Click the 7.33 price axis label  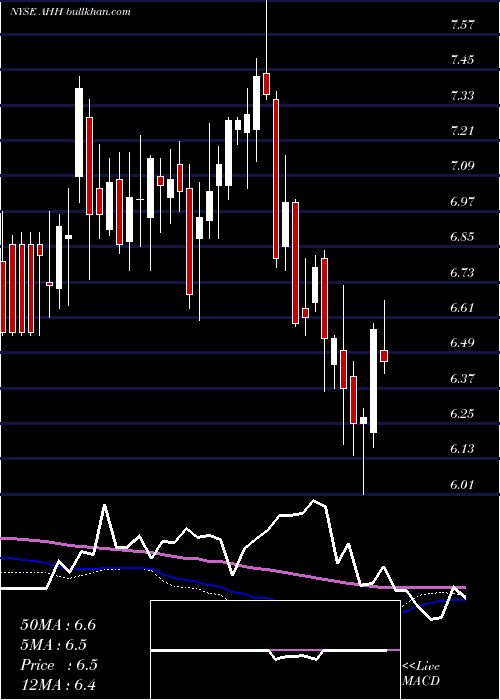coord(462,96)
